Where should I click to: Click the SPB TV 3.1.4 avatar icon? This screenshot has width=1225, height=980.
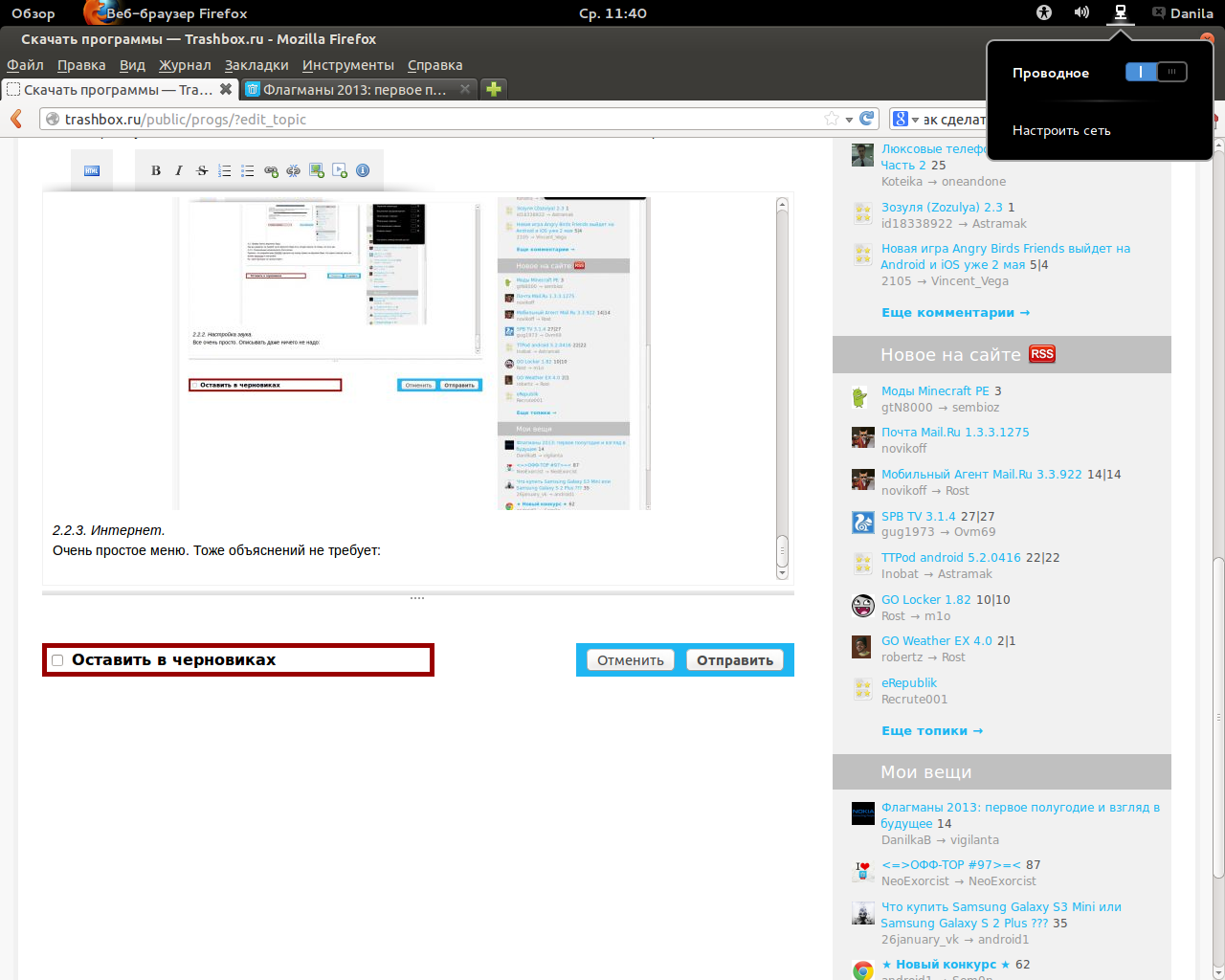(863, 523)
